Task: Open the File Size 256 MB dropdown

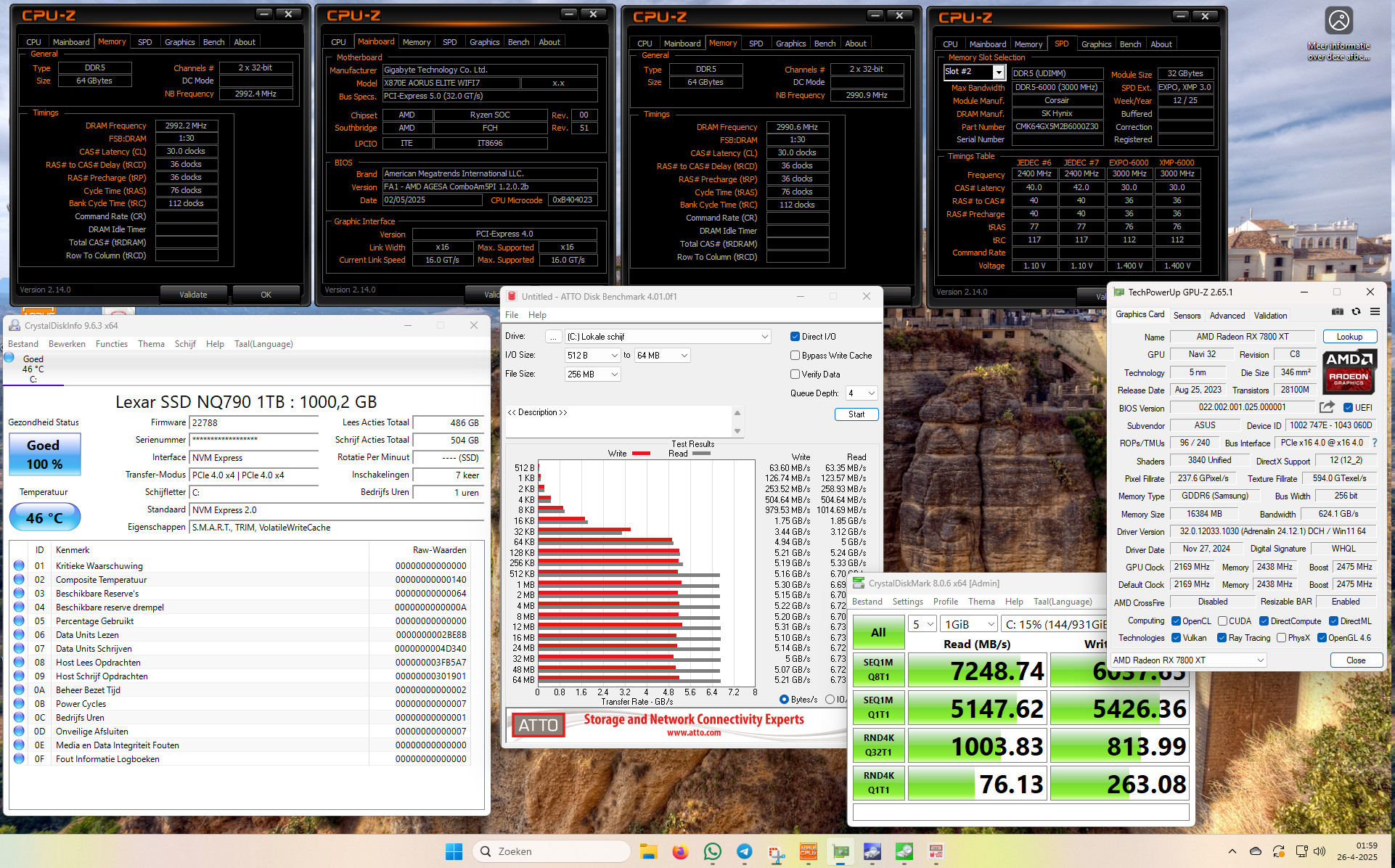Action: pyautogui.click(x=592, y=374)
